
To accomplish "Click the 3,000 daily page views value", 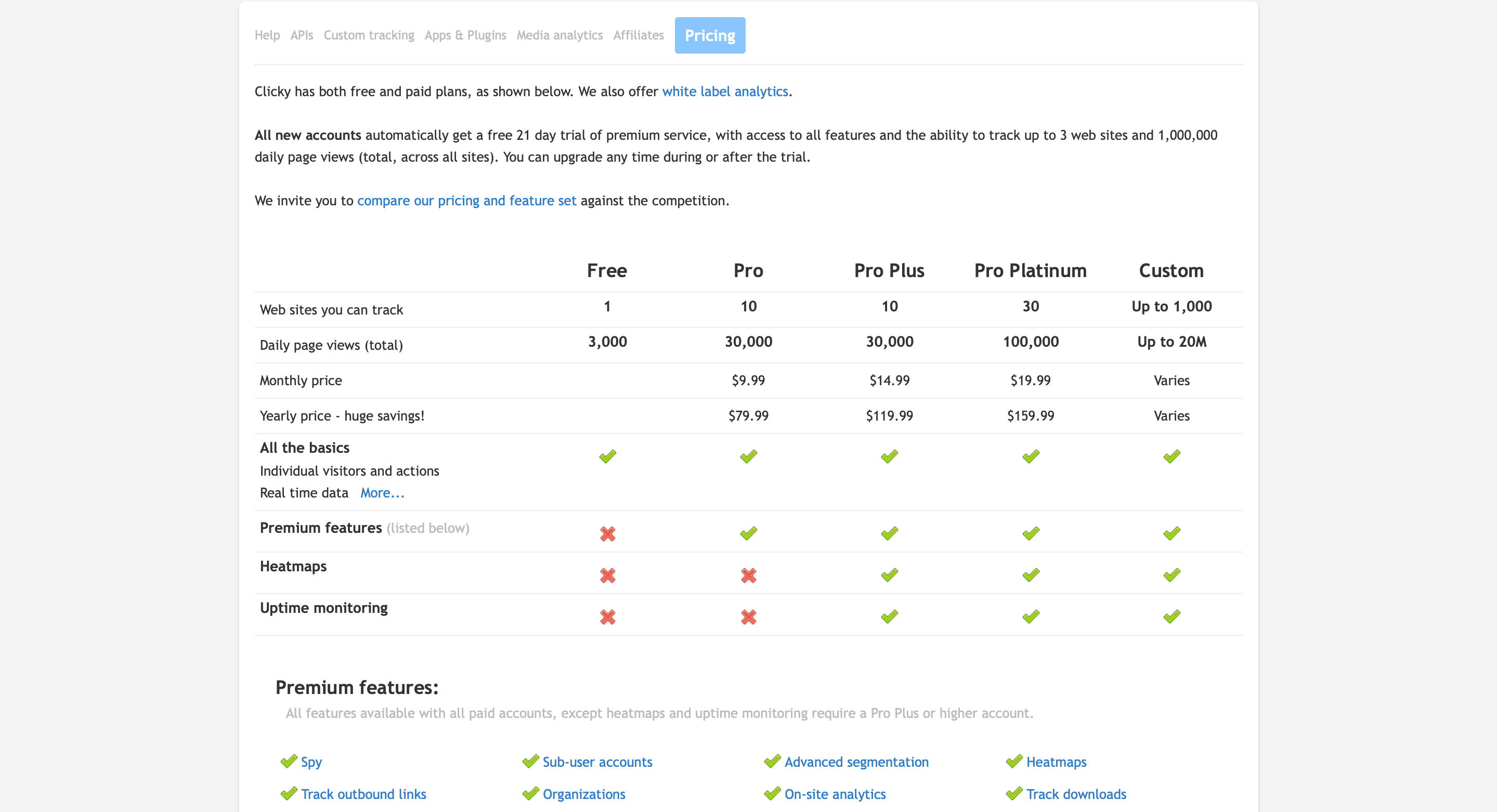I will 607,342.
